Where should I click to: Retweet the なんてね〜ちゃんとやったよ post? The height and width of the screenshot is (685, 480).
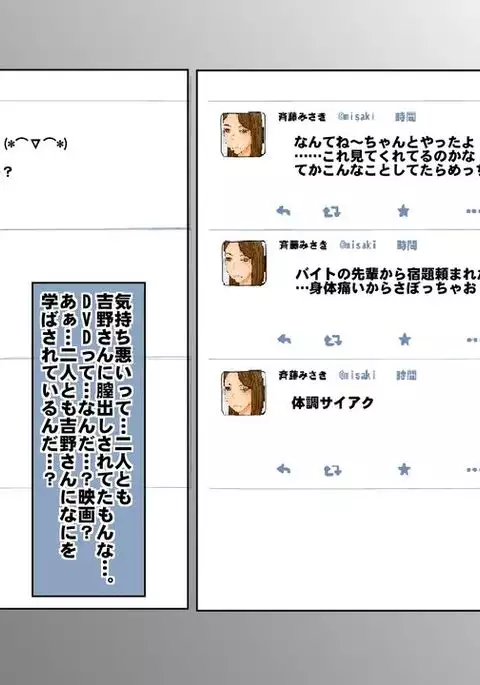[332, 212]
